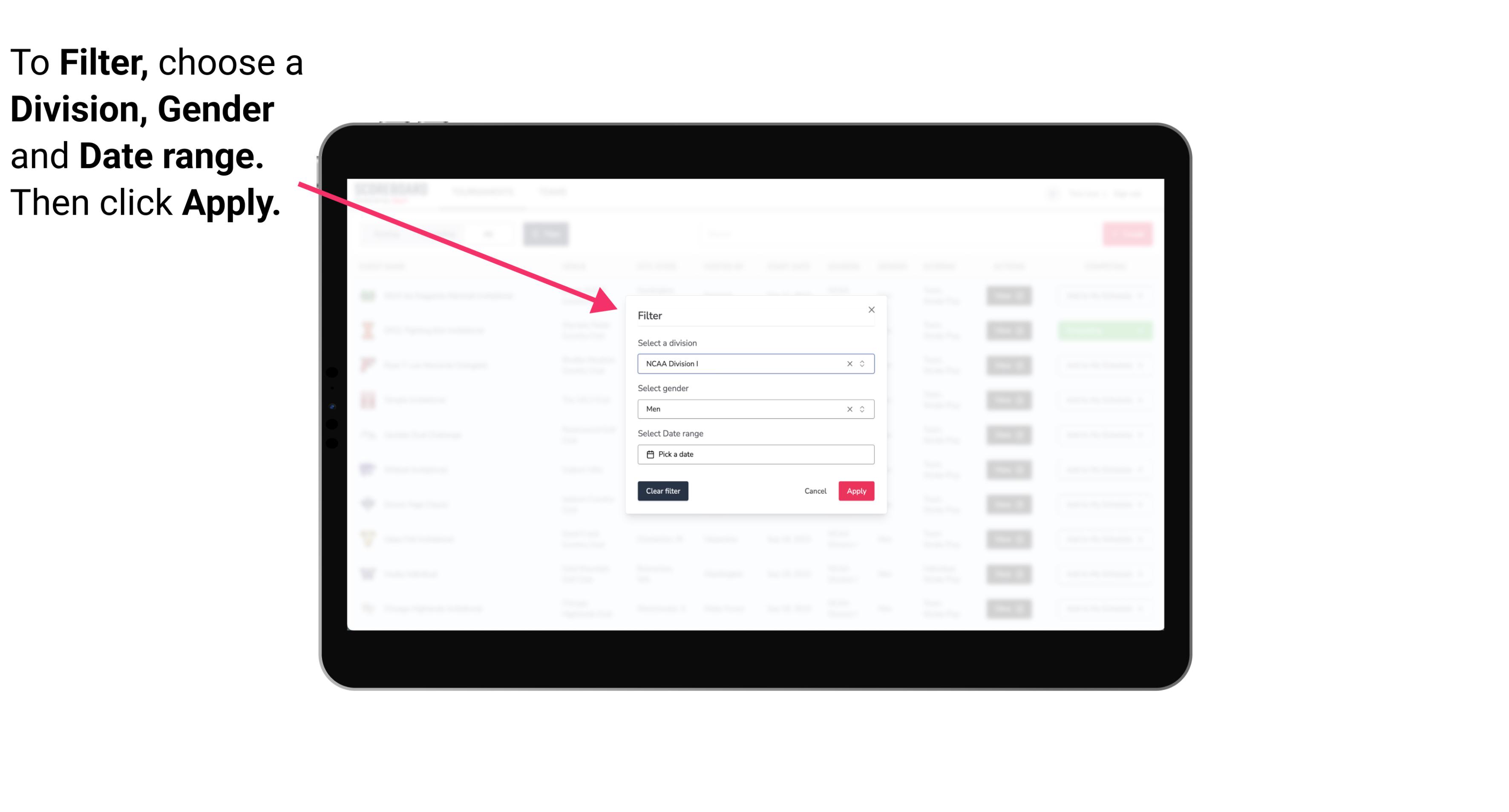
Task: Click the calendar icon in date range
Action: click(649, 454)
